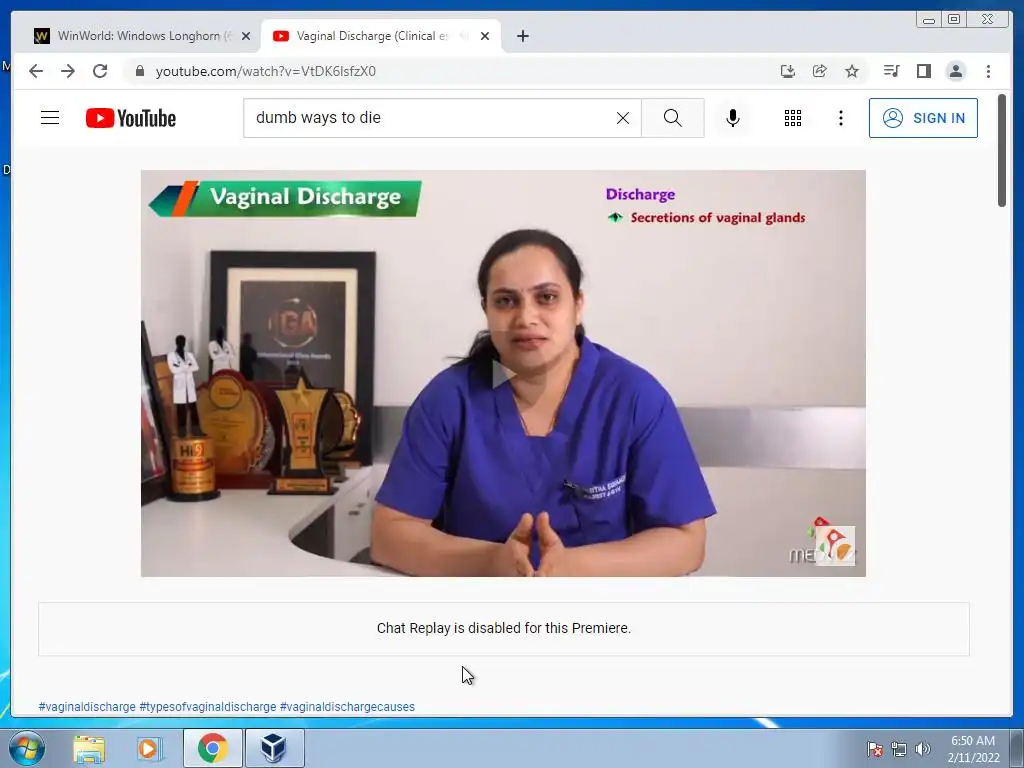Open the Chrome profile avatar

[x=955, y=71]
